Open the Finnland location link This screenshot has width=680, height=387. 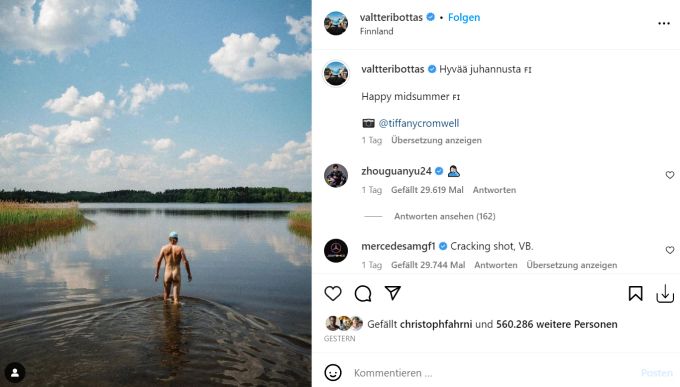(x=376, y=31)
